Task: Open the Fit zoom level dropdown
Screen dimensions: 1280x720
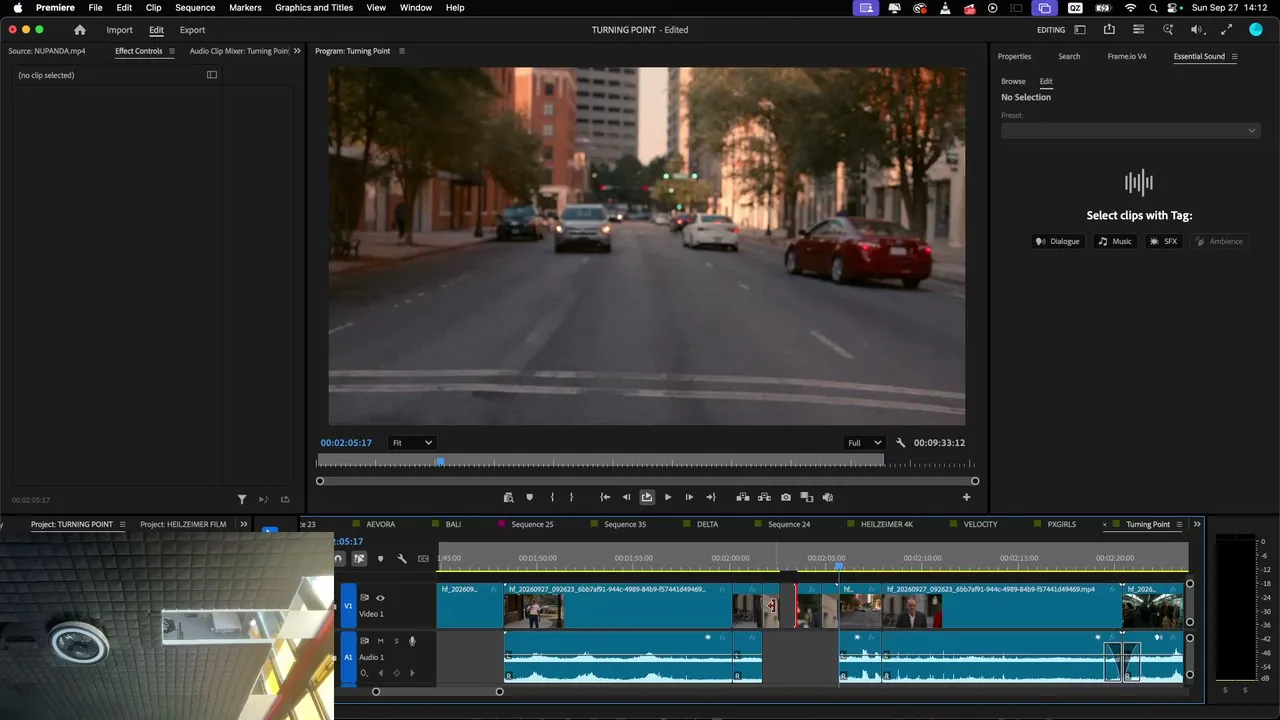Action: (412, 443)
